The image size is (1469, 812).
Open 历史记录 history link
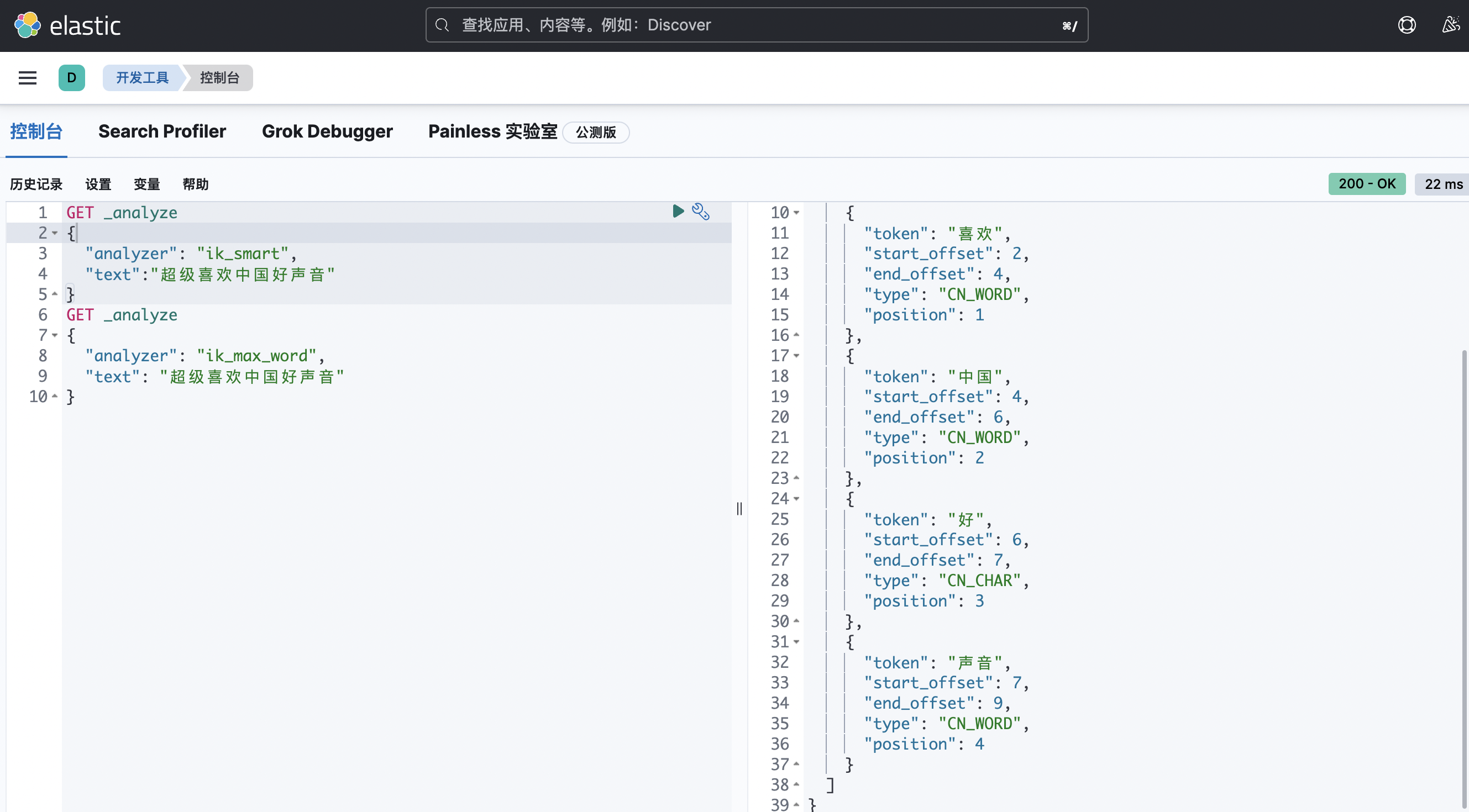pos(36,184)
